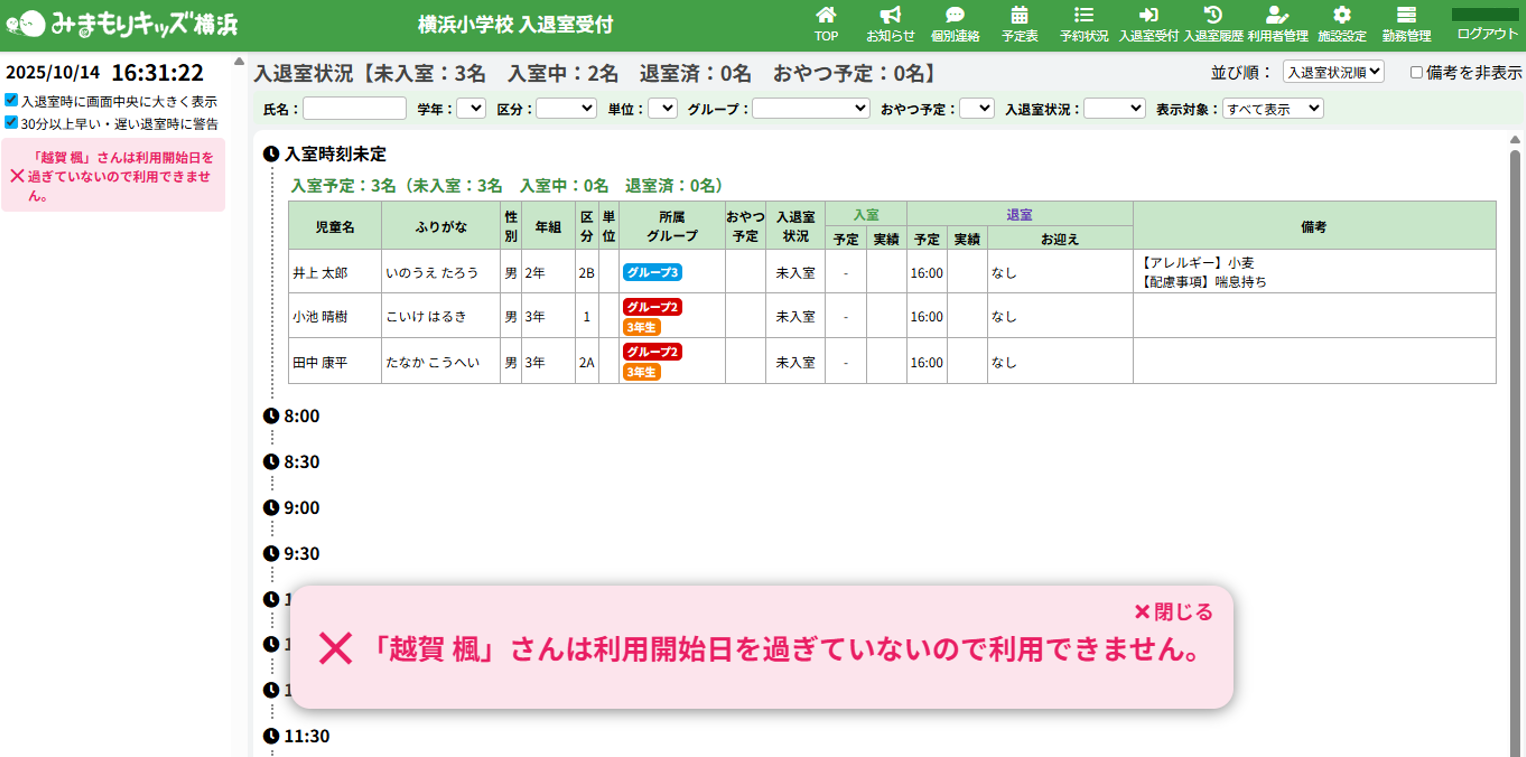Click the attendance list vertical scrollbar
The width and height of the screenshot is (1526, 757).
pos(1514,400)
